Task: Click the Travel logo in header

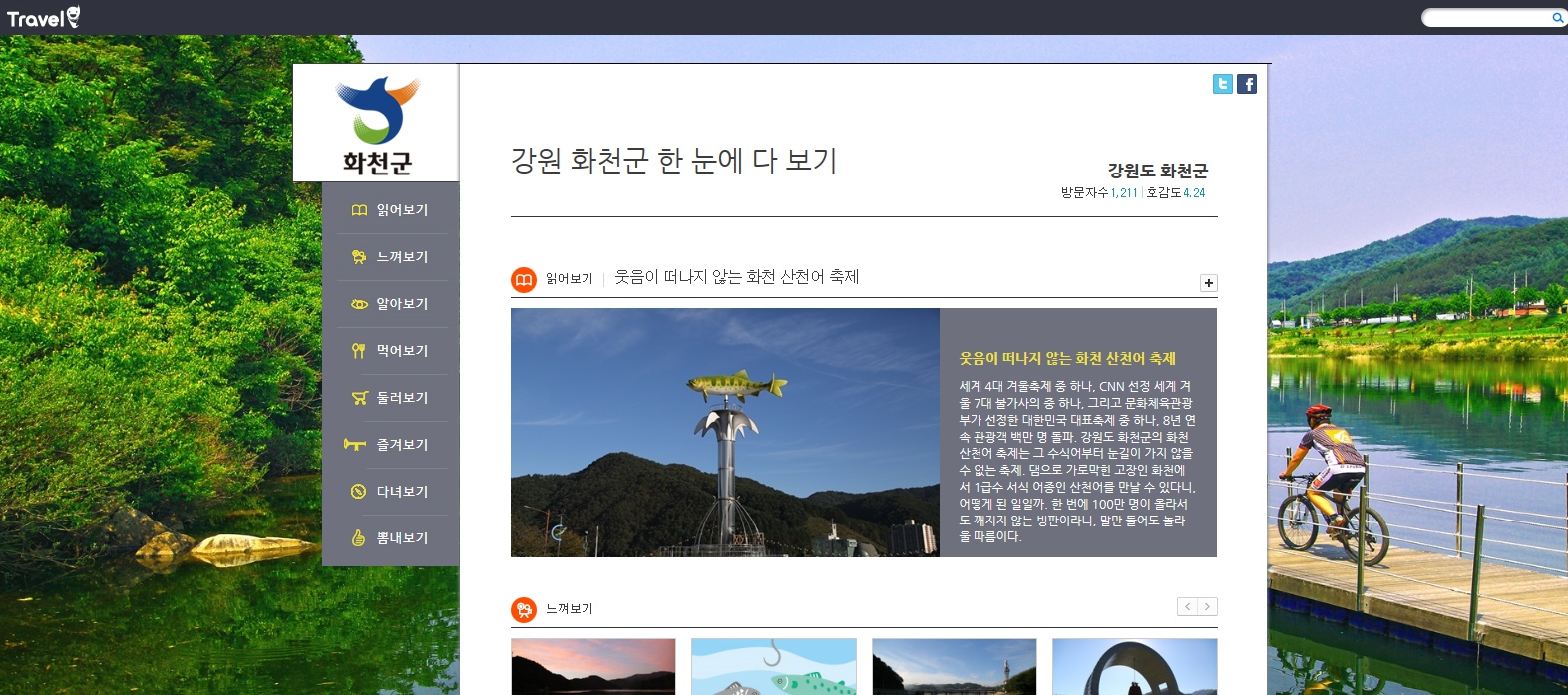Action: [43, 18]
